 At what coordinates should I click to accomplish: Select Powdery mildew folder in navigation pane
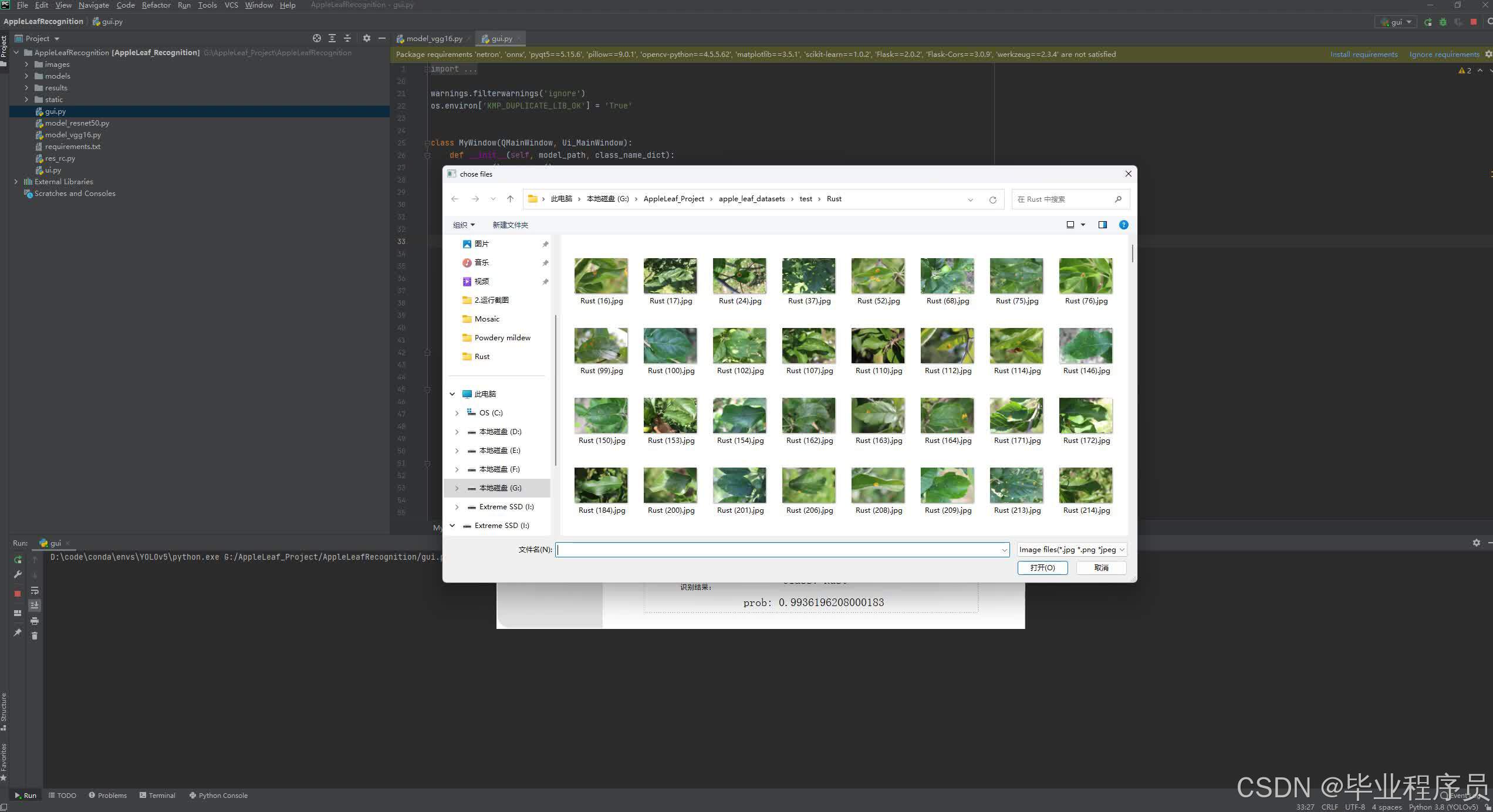[502, 338]
